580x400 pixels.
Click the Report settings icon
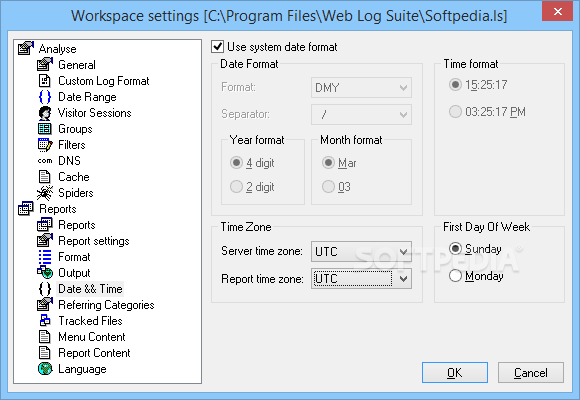[45, 241]
